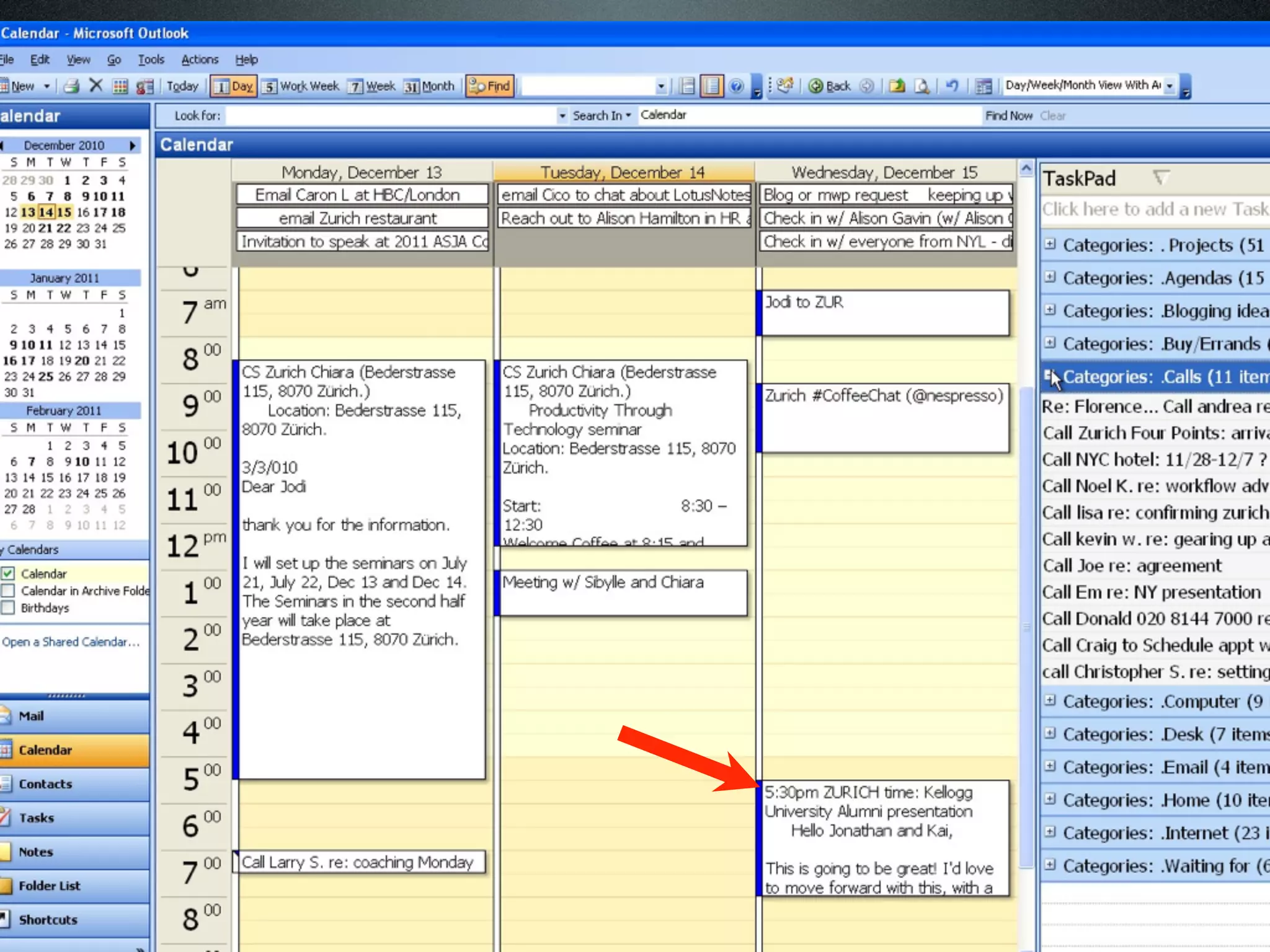The width and height of the screenshot is (1270, 952).
Task: Open the Search In dropdown
Action: click(602, 115)
